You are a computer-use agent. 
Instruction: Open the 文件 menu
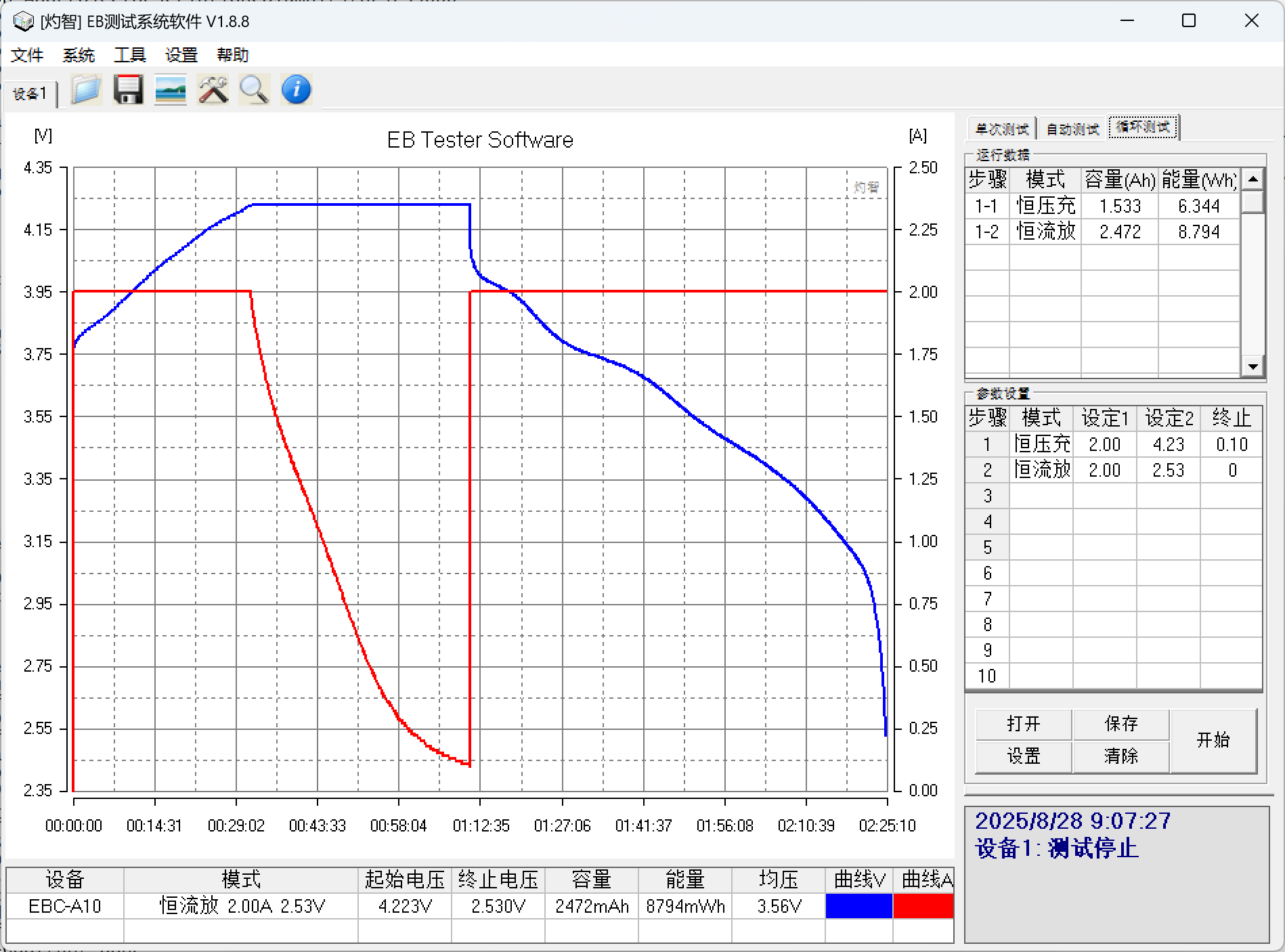tap(27, 55)
